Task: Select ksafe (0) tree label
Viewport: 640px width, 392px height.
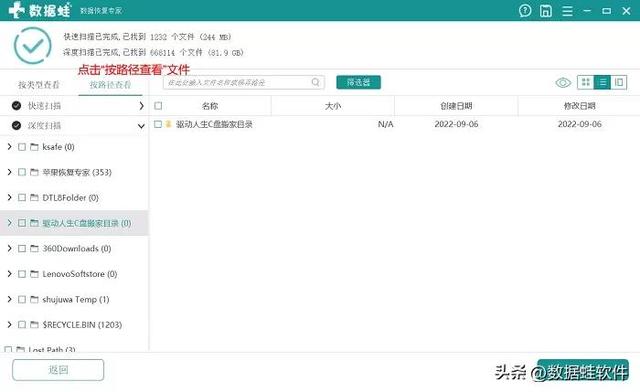Action: click(58, 147)
